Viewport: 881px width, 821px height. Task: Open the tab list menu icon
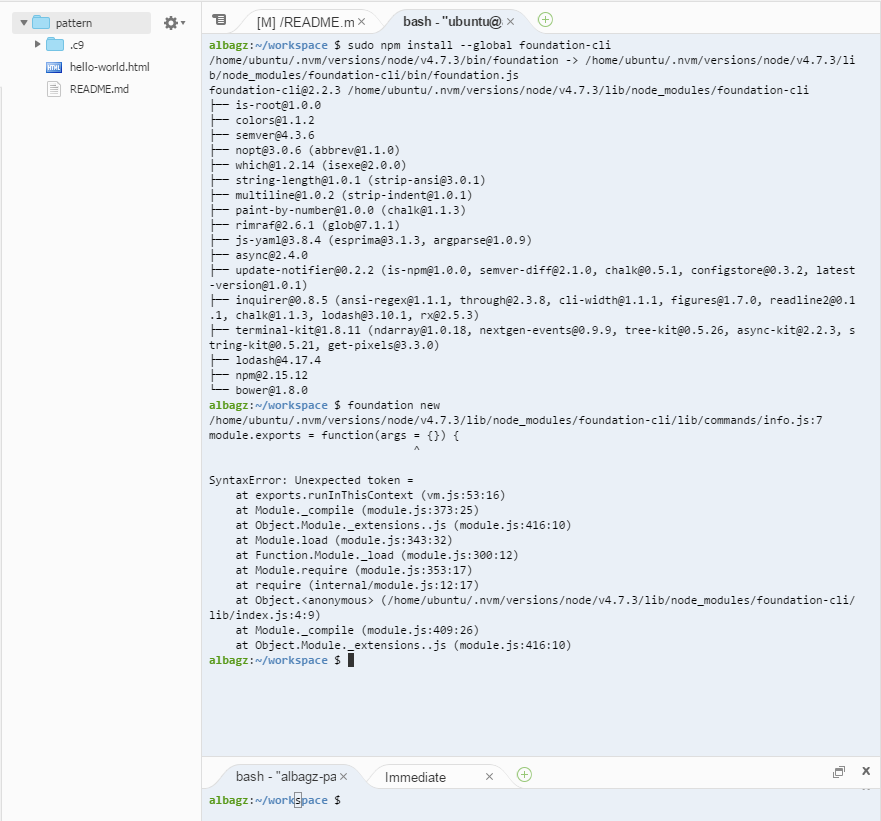(x=220, y=20)
